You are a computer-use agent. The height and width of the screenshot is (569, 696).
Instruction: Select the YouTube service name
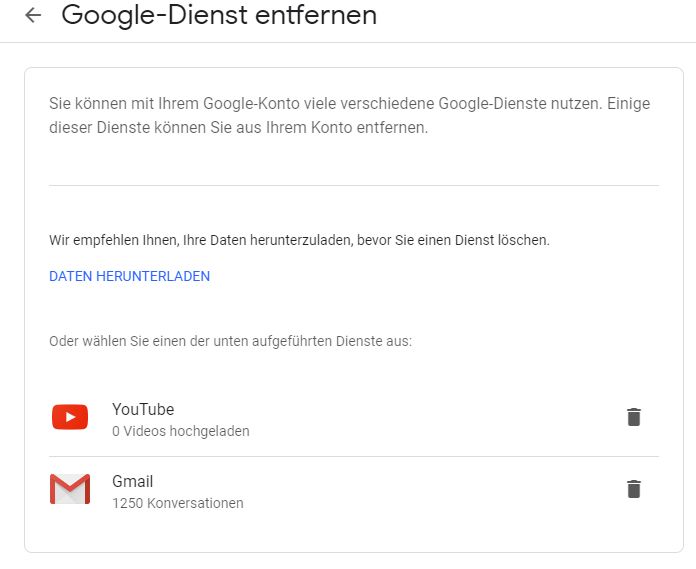click(143, 409)
